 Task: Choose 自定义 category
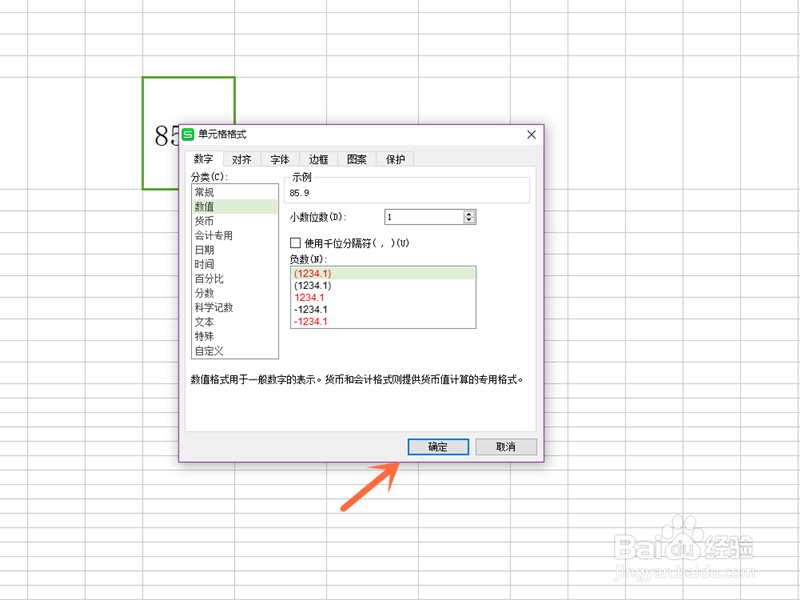tap(235, 351)
